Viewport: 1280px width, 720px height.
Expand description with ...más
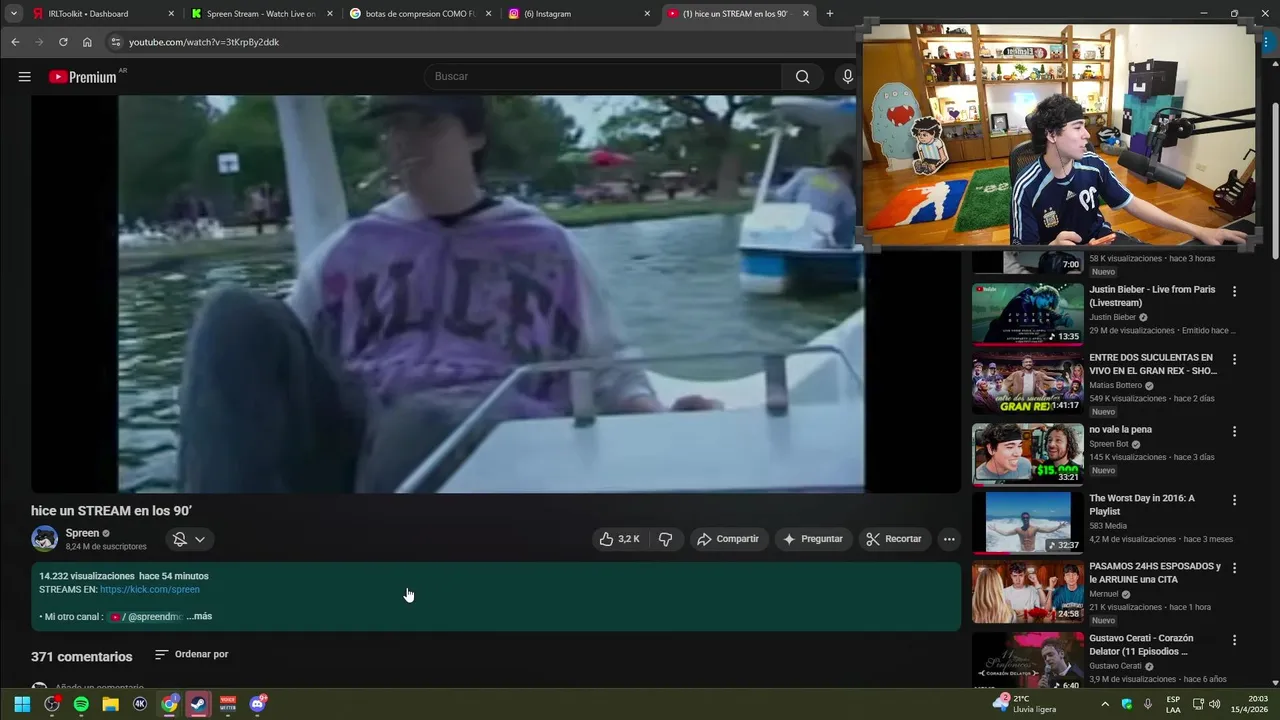click(x=199, y=616)
